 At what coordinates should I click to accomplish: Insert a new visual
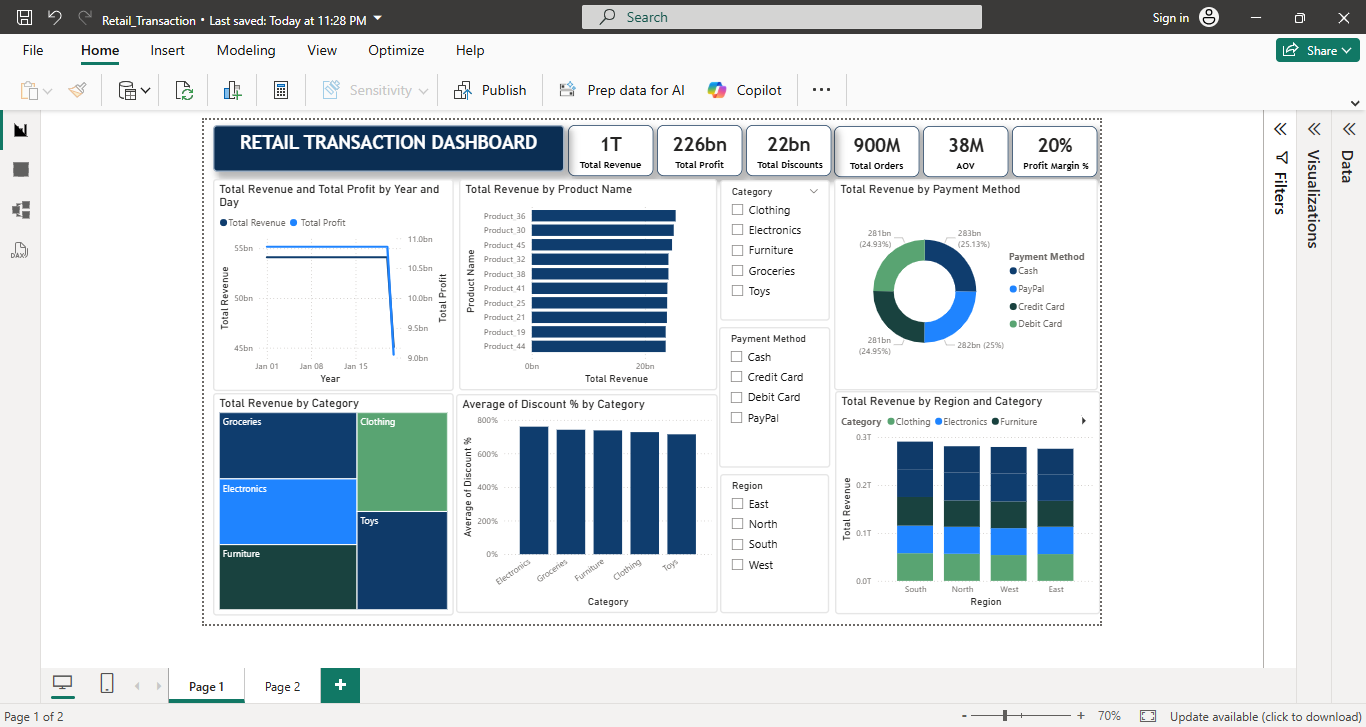point(232,89)
